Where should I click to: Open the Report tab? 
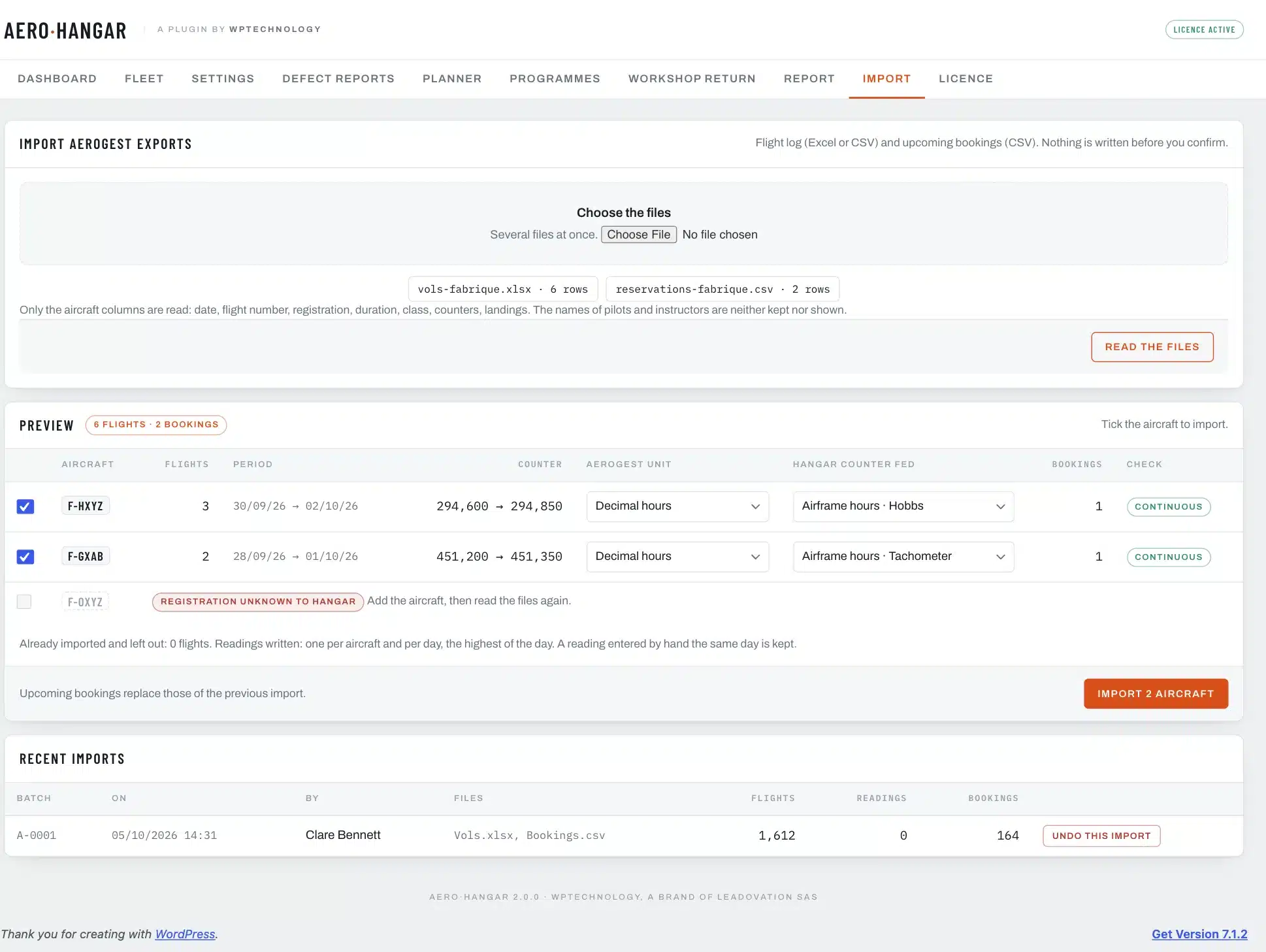809,79
